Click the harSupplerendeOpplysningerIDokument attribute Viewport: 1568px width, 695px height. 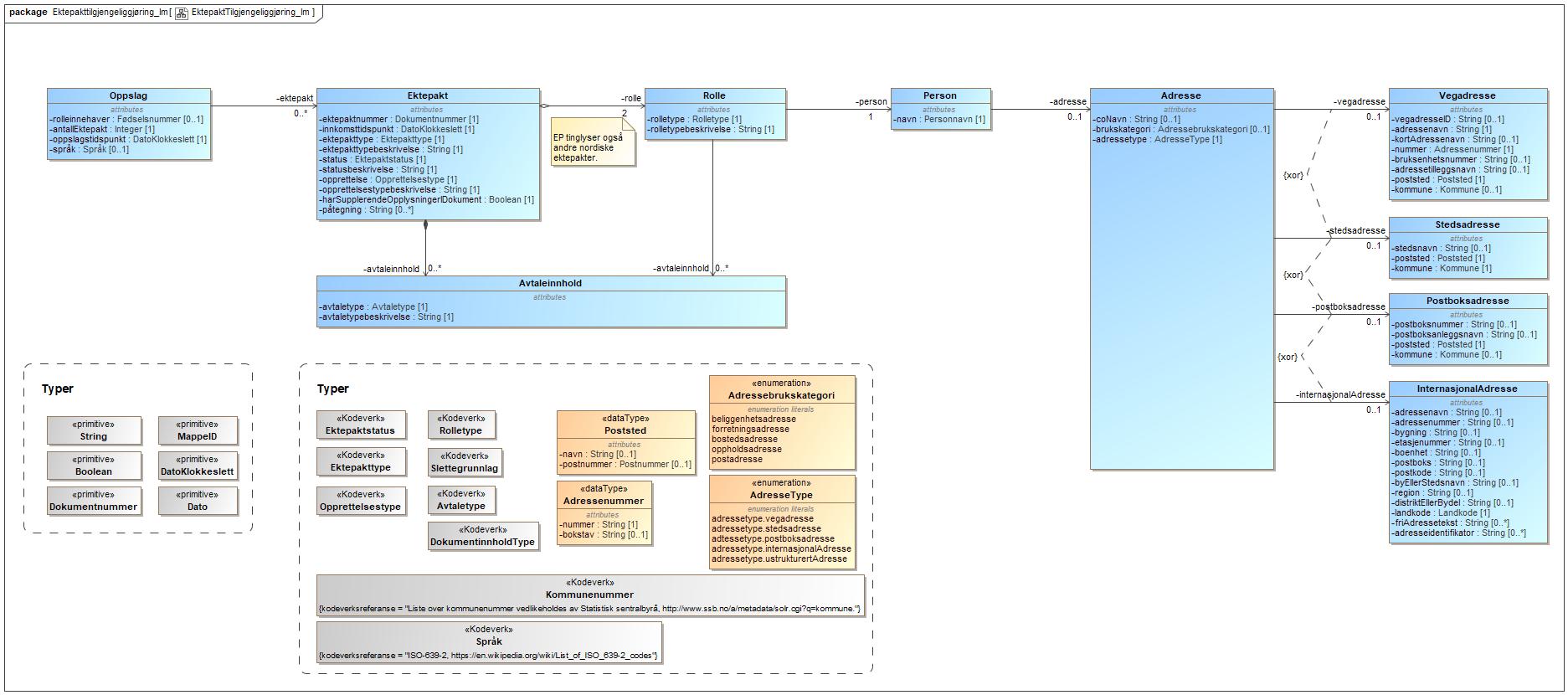pyautogui.click(x=426, y=199)
